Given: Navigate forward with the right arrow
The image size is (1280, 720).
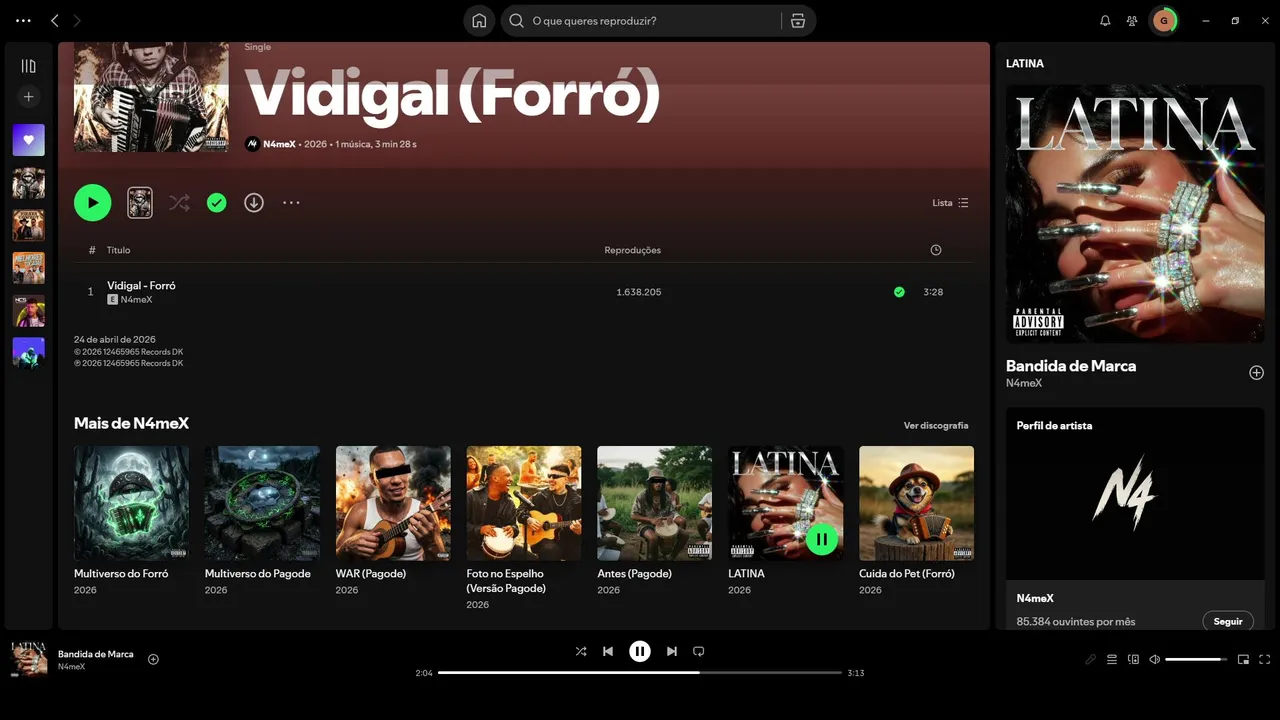Looking at the screenshot, I should (77, 21).
